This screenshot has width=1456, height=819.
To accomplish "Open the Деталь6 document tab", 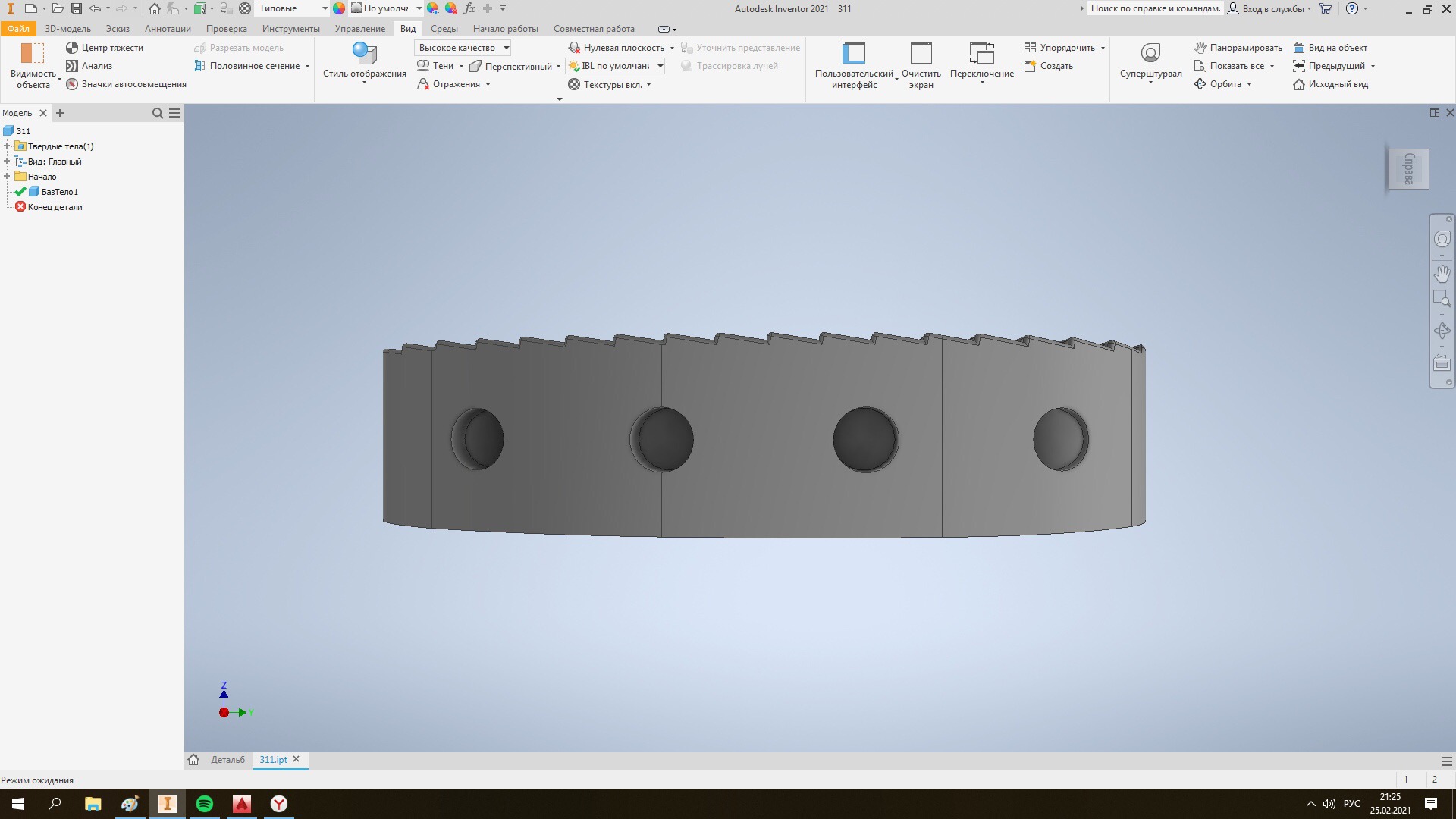I will pos(227,759).
